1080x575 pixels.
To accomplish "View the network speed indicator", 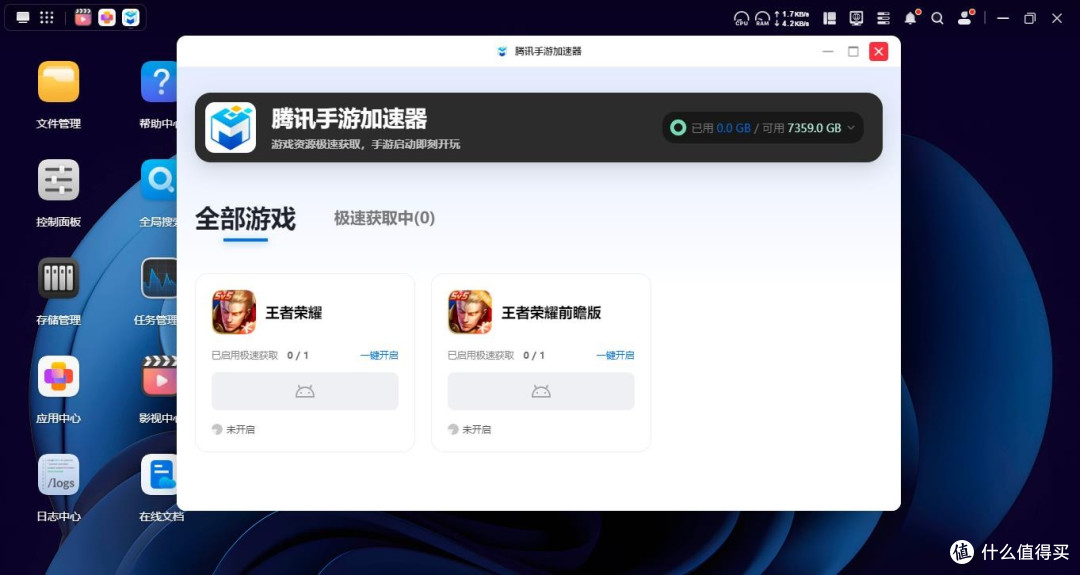I will [791, 19].
